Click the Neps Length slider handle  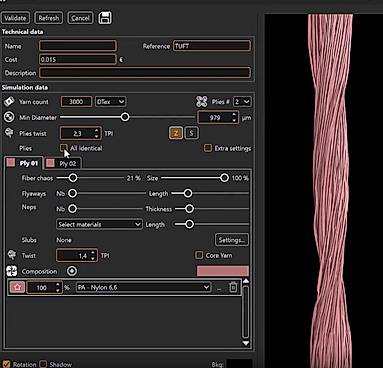(x=189, y=224)
